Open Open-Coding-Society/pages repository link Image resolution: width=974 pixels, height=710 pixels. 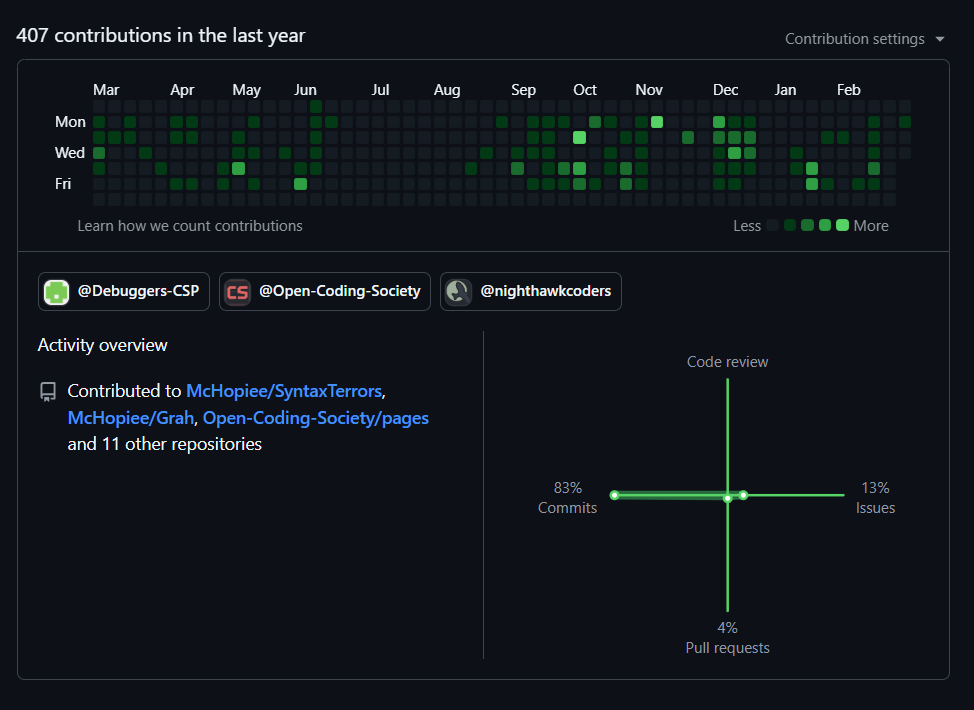pyautogui.click(x=315, y=417)
